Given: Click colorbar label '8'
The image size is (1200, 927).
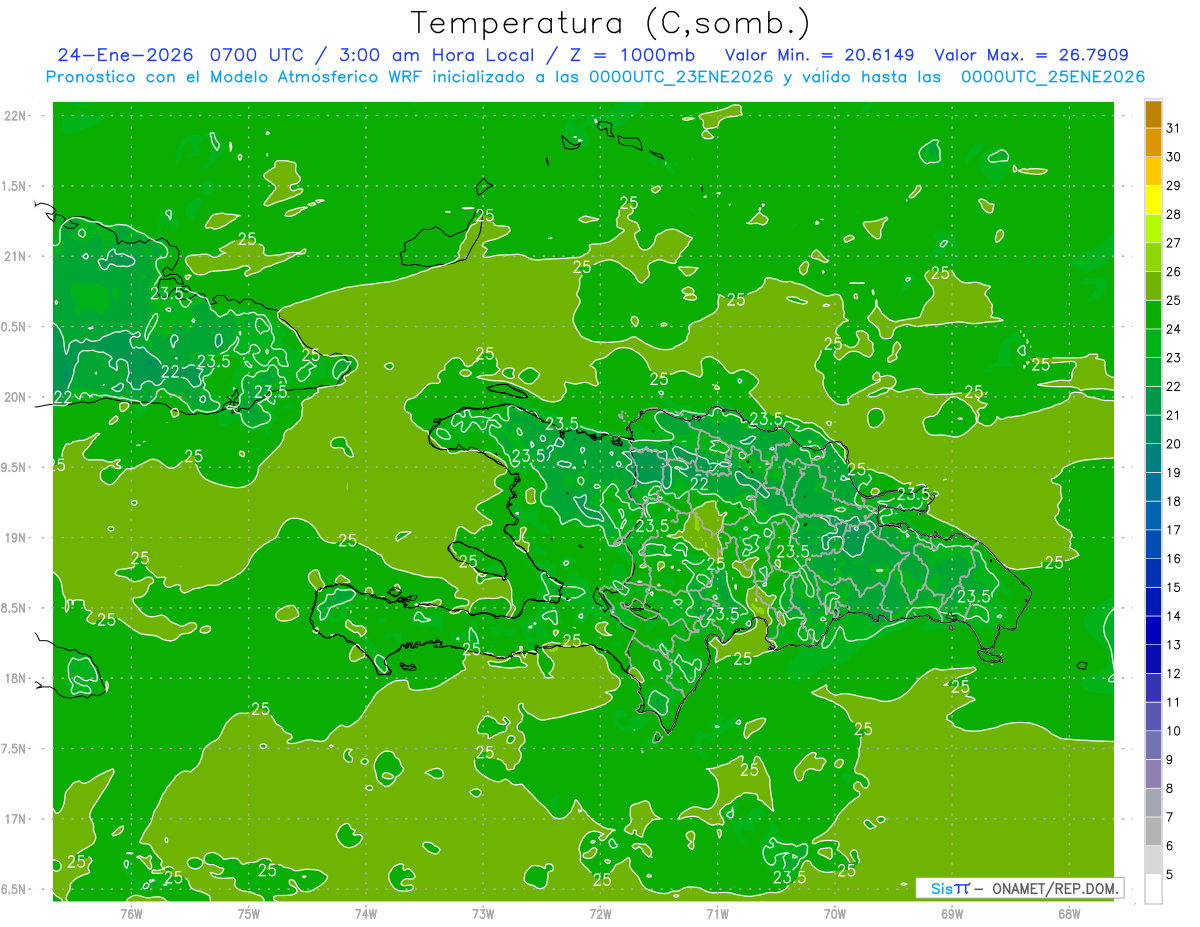Looking at the screenshot, I should [x=1170, y=788].
